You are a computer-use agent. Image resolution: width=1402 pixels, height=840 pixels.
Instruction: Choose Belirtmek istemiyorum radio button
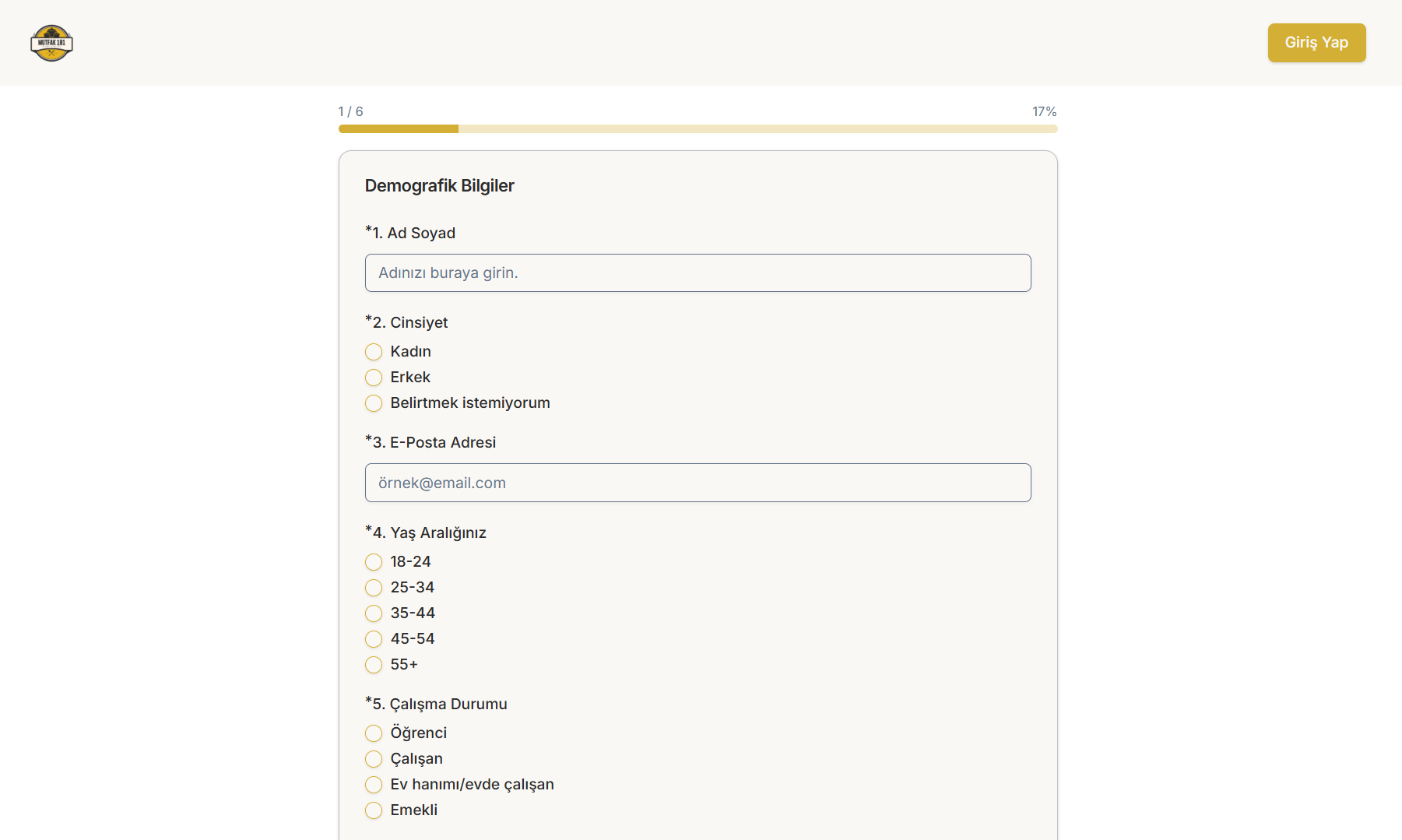click(x=374, y=403)
